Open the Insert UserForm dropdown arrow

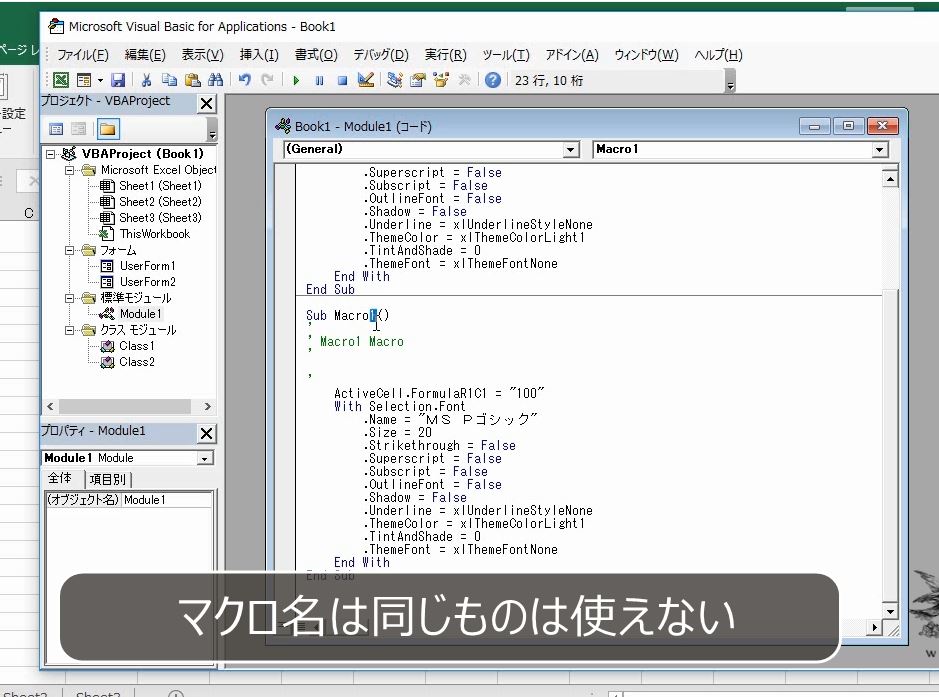100,80
